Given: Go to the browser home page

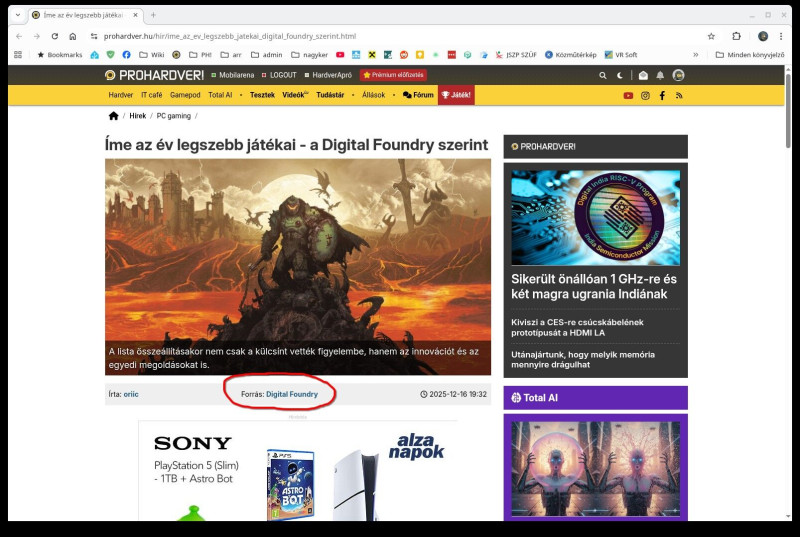Looking at the screenshot, I should click(x=72, y=36).
